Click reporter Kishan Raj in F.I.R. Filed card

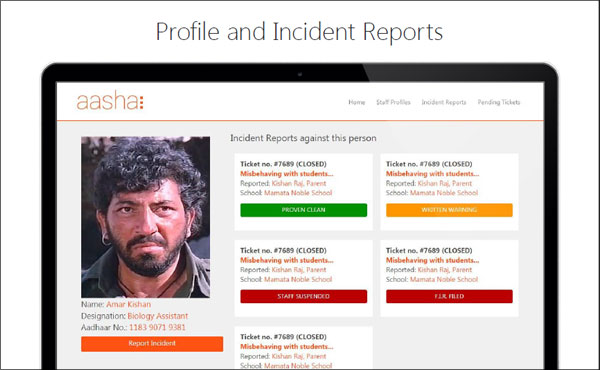(445, 270)
